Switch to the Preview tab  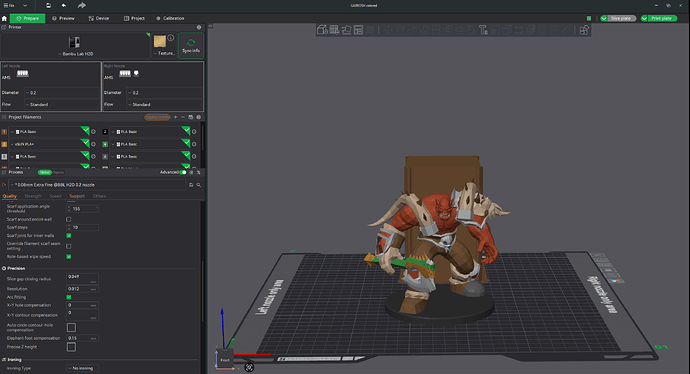(63, 18)
